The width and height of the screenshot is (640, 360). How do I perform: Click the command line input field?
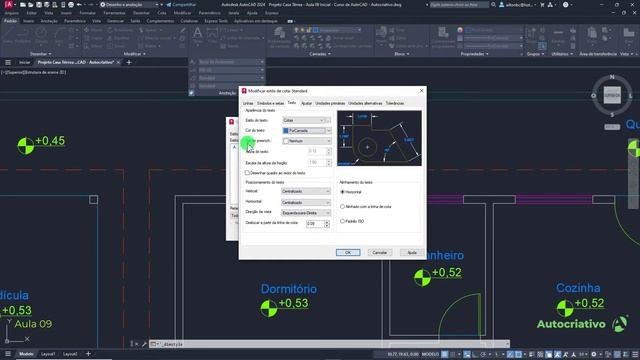(329, 344)
